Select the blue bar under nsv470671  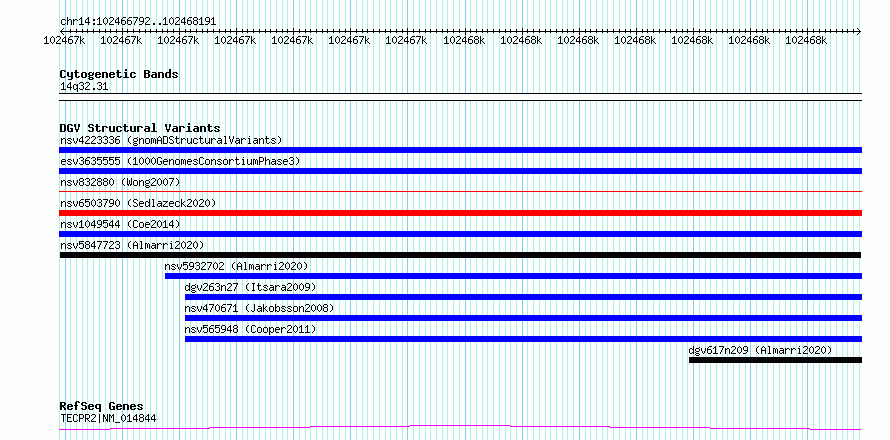coord(523,318)
